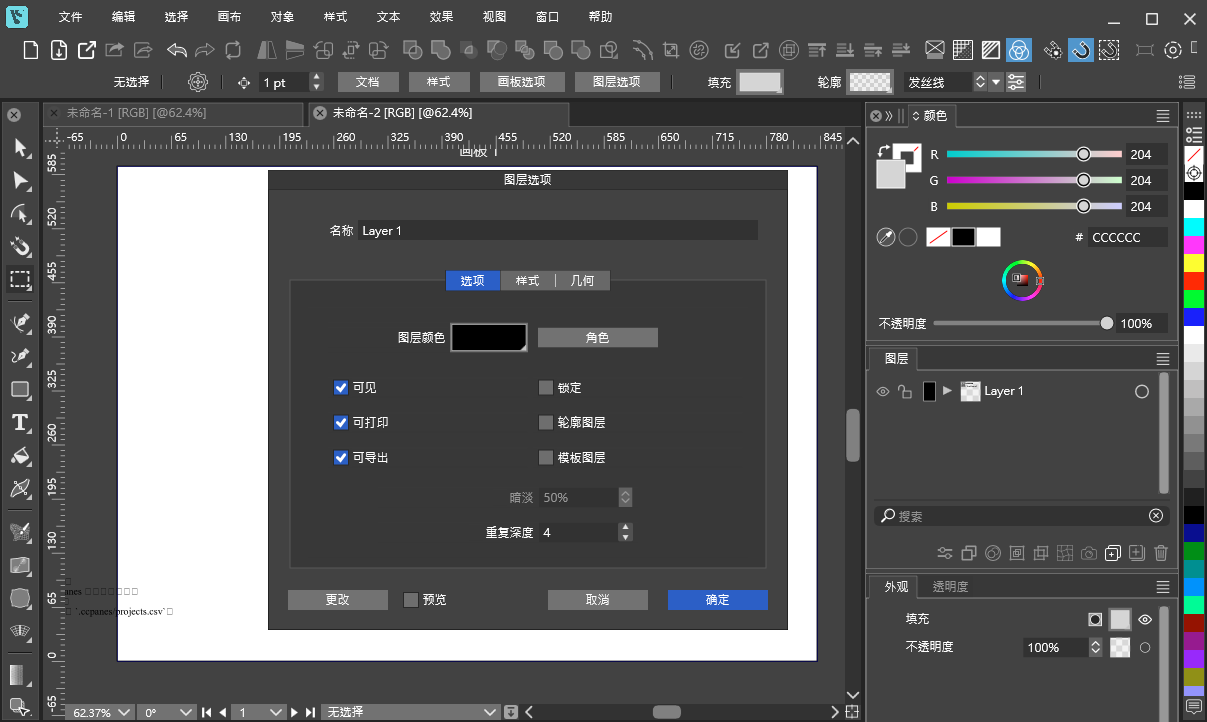Click the 确定 confirm button

point(717,599)
